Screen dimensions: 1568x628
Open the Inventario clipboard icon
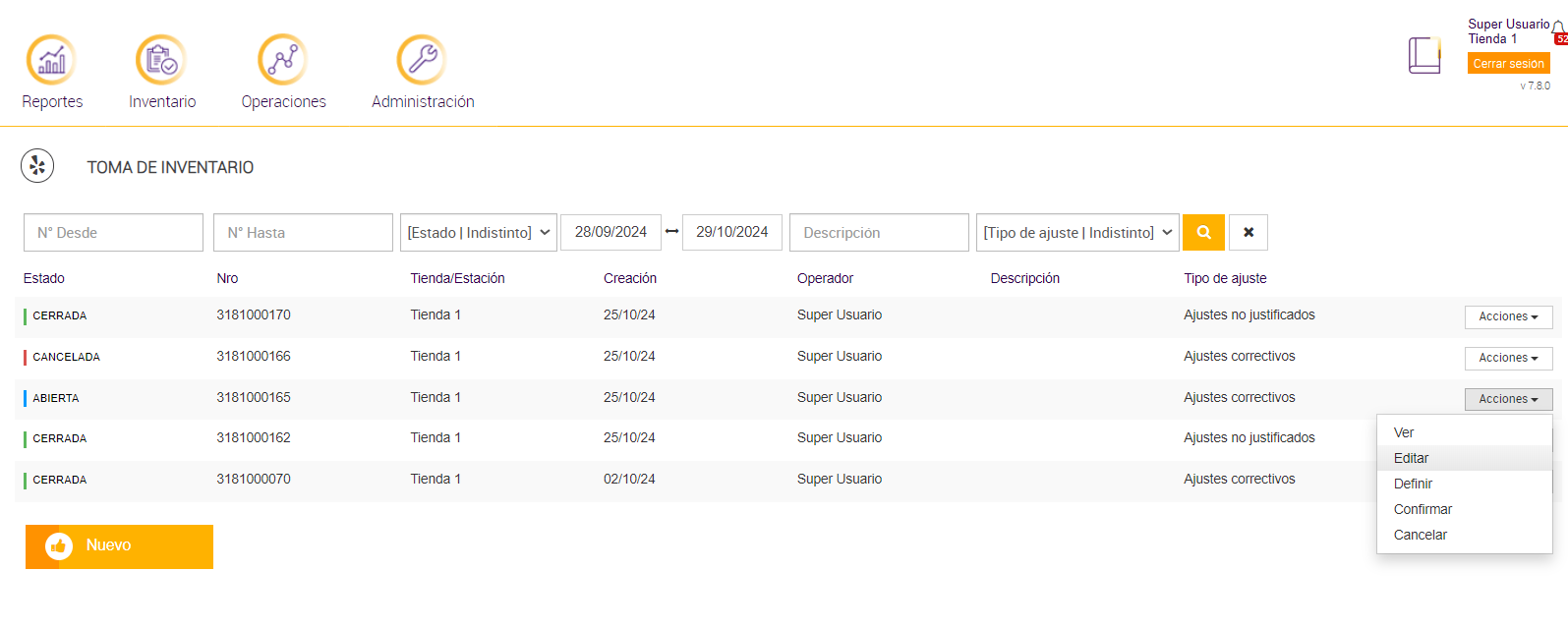[161, 60]
